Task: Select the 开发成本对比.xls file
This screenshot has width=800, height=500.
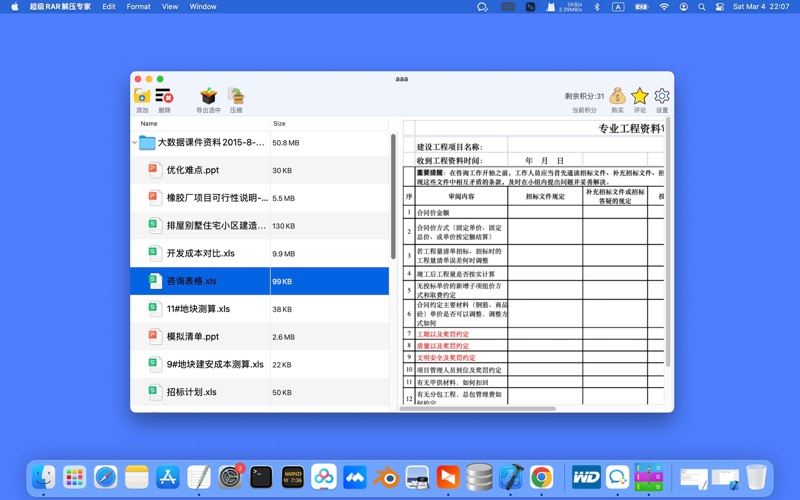Action: pyautogui.click(x=200, y=254)
